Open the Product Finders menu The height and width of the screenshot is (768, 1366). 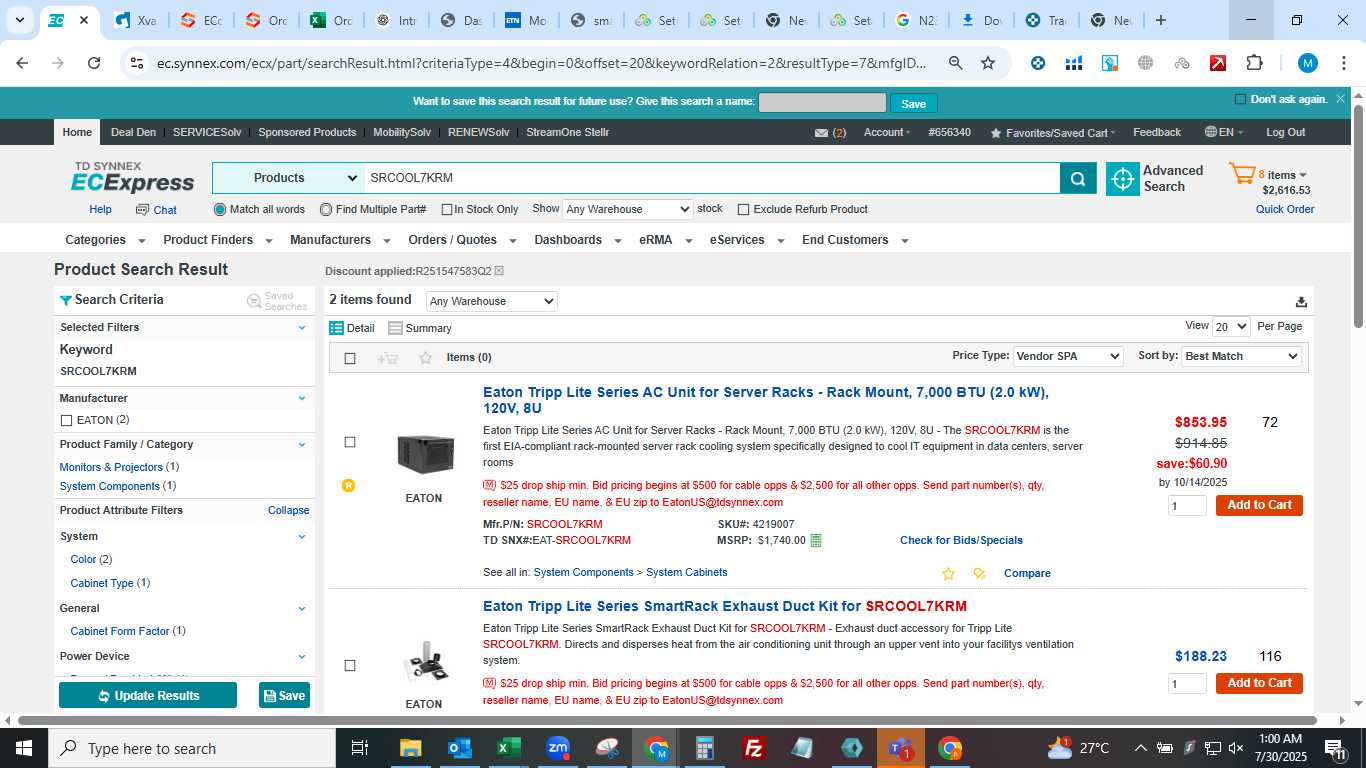click(218, 240)
